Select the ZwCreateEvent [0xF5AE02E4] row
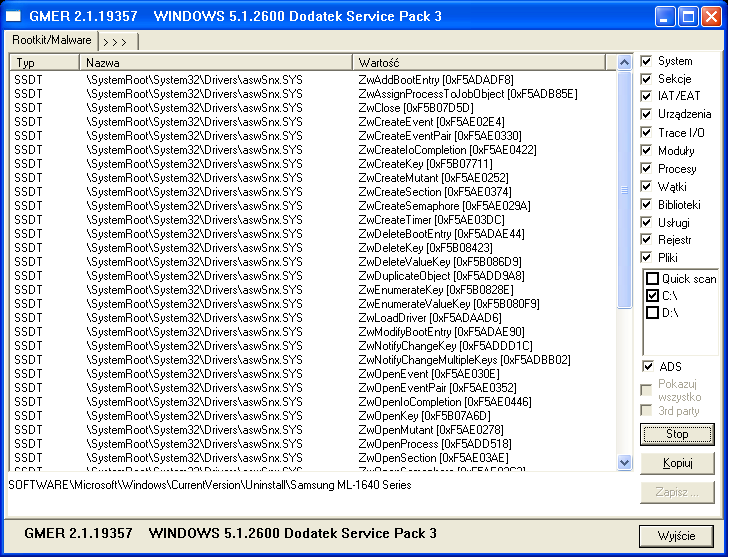Screen dimensions: 729x558 pyautogui.click(x=313, y=122)
